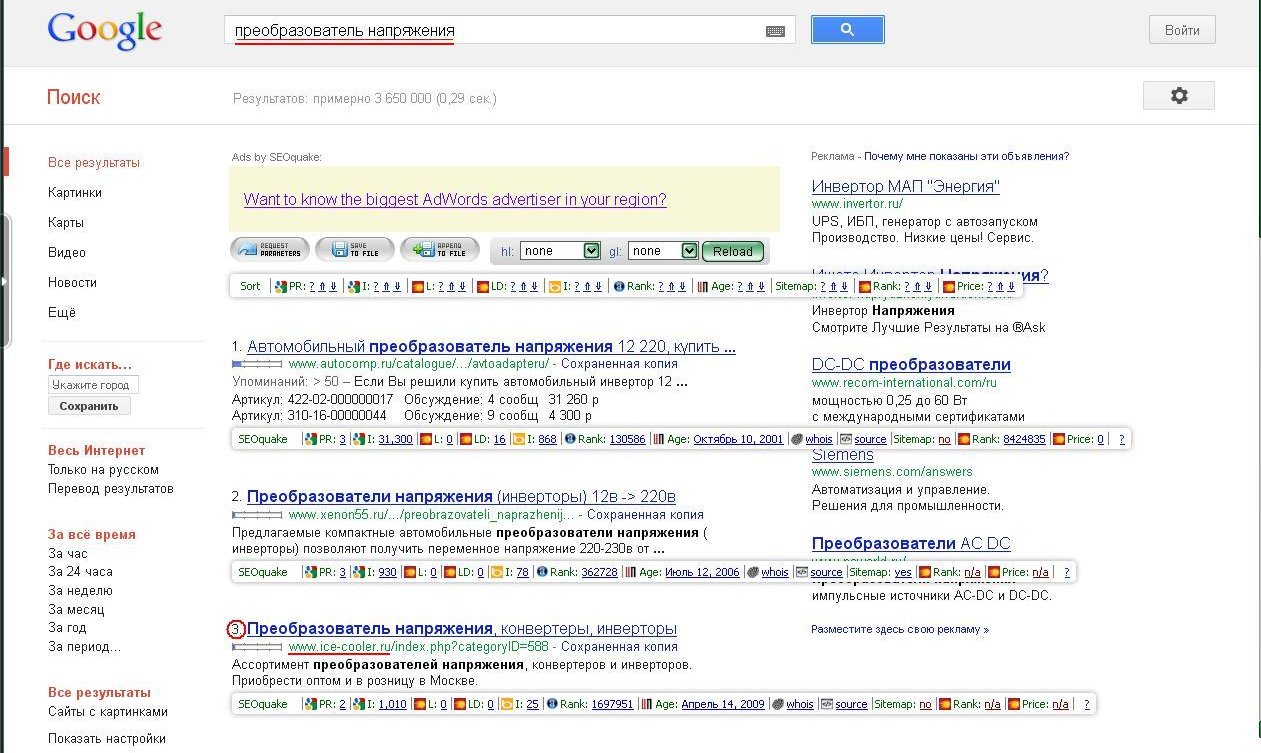Expand Ещё in left sidebar
Viewport: 1261px width, 753px height.
(x=62, y=312)
